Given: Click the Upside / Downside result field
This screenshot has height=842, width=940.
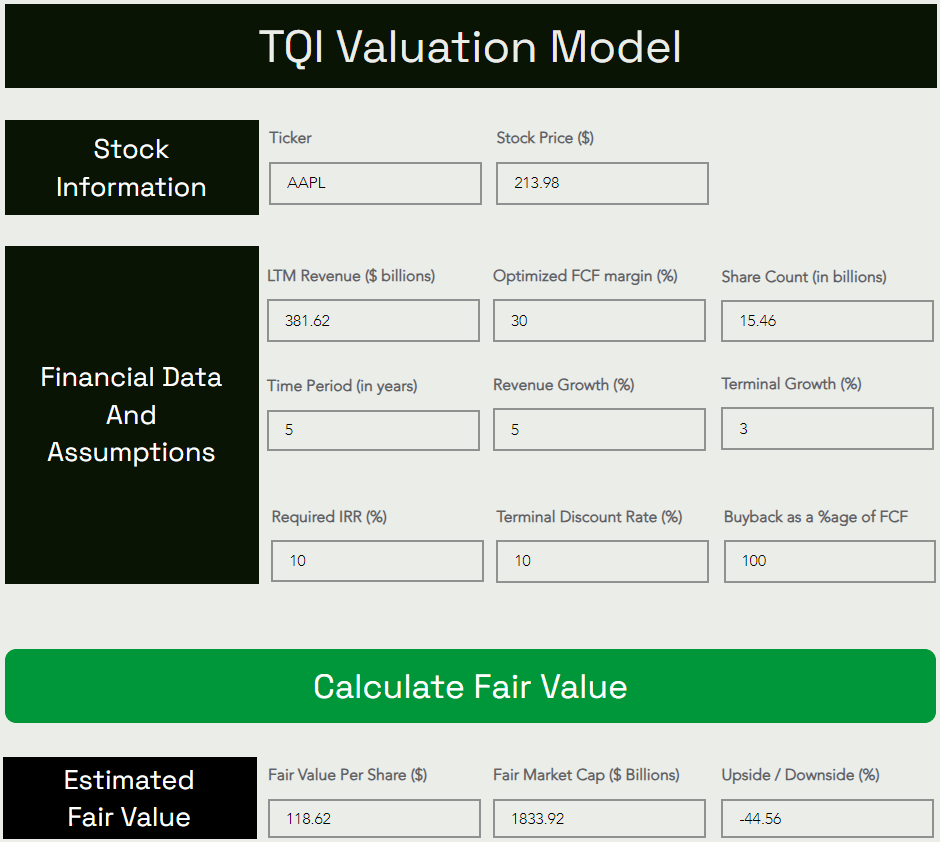Looking at the screenshot, I should 827,819.
